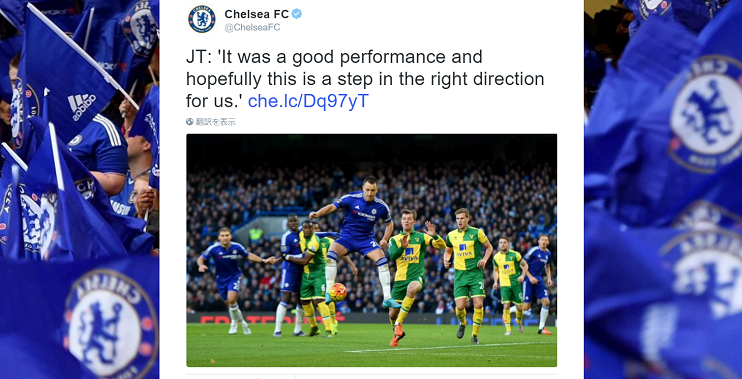742x379 pixels.
Task: Click the football in the match photo
Action: (x=337, y=292)
